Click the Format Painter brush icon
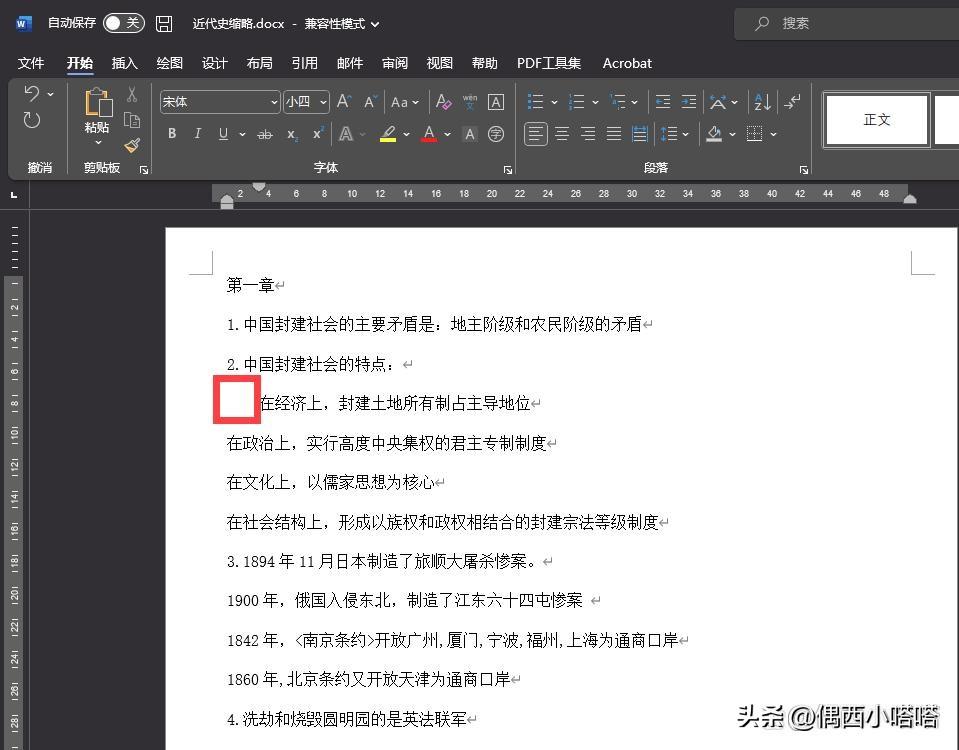This screenshot has width=959, height=750. coord(131,144)
